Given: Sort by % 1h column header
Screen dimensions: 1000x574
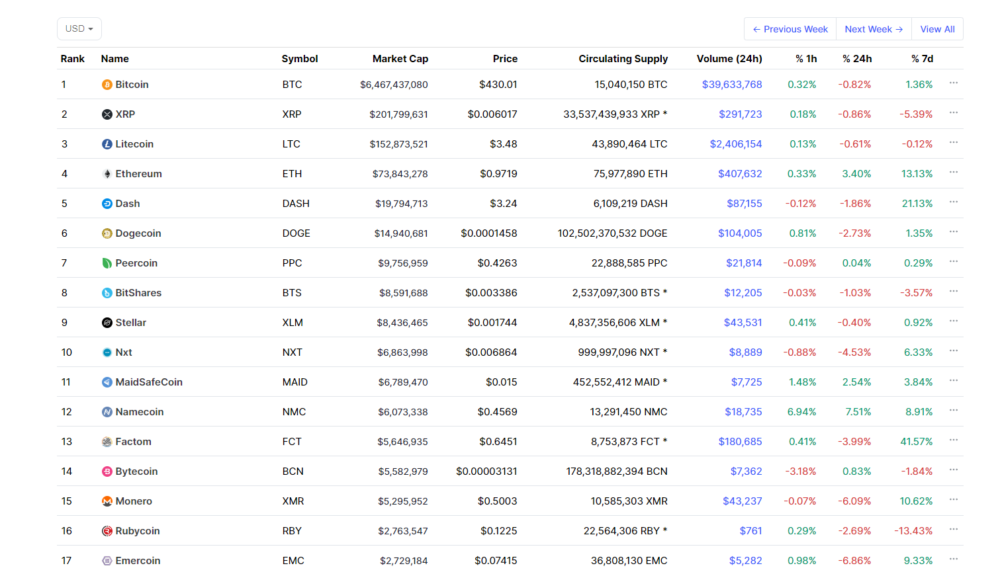Looking at the screenshot, I should 806,59.
